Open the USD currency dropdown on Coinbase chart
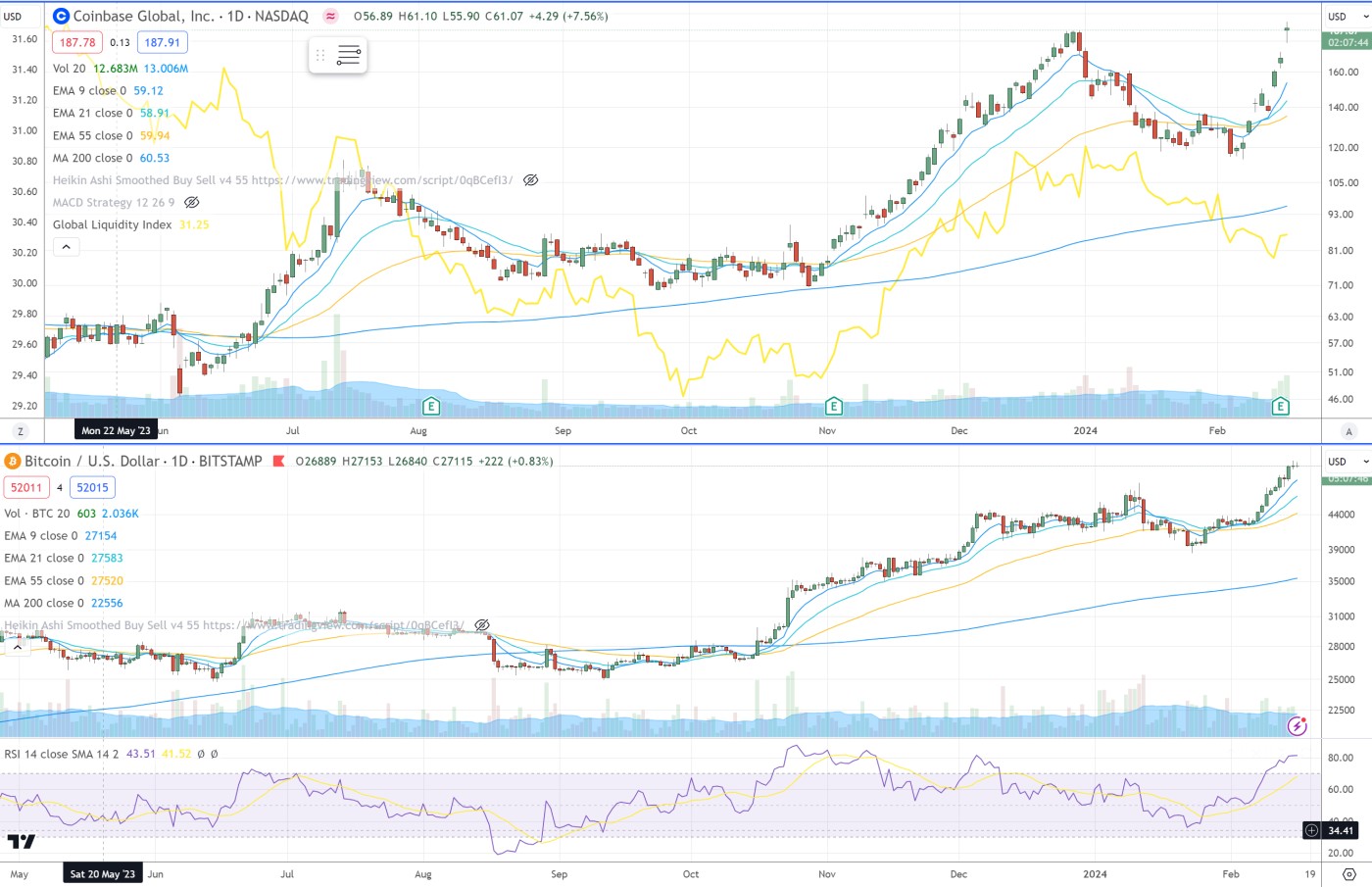 1347,17
